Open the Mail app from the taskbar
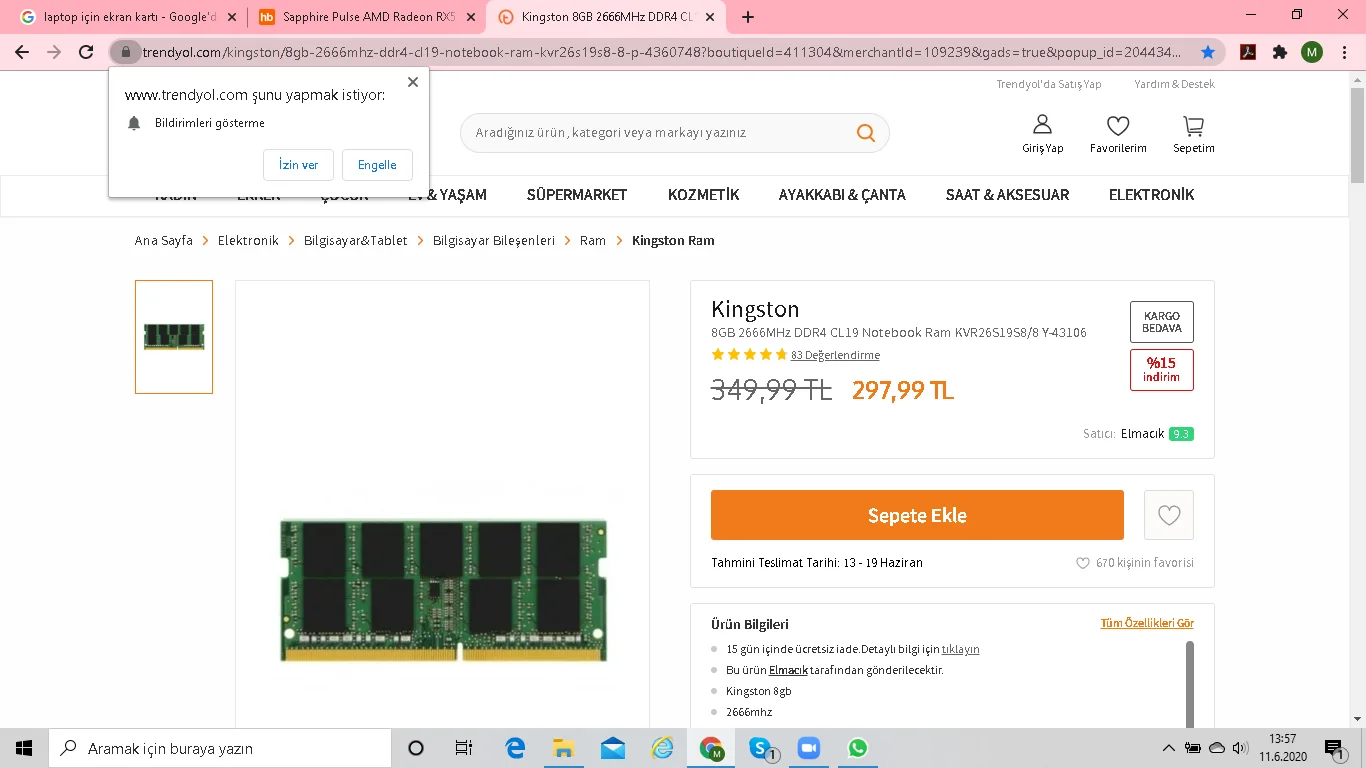The width and height of the screenshot is (1366, 768). 613,748
